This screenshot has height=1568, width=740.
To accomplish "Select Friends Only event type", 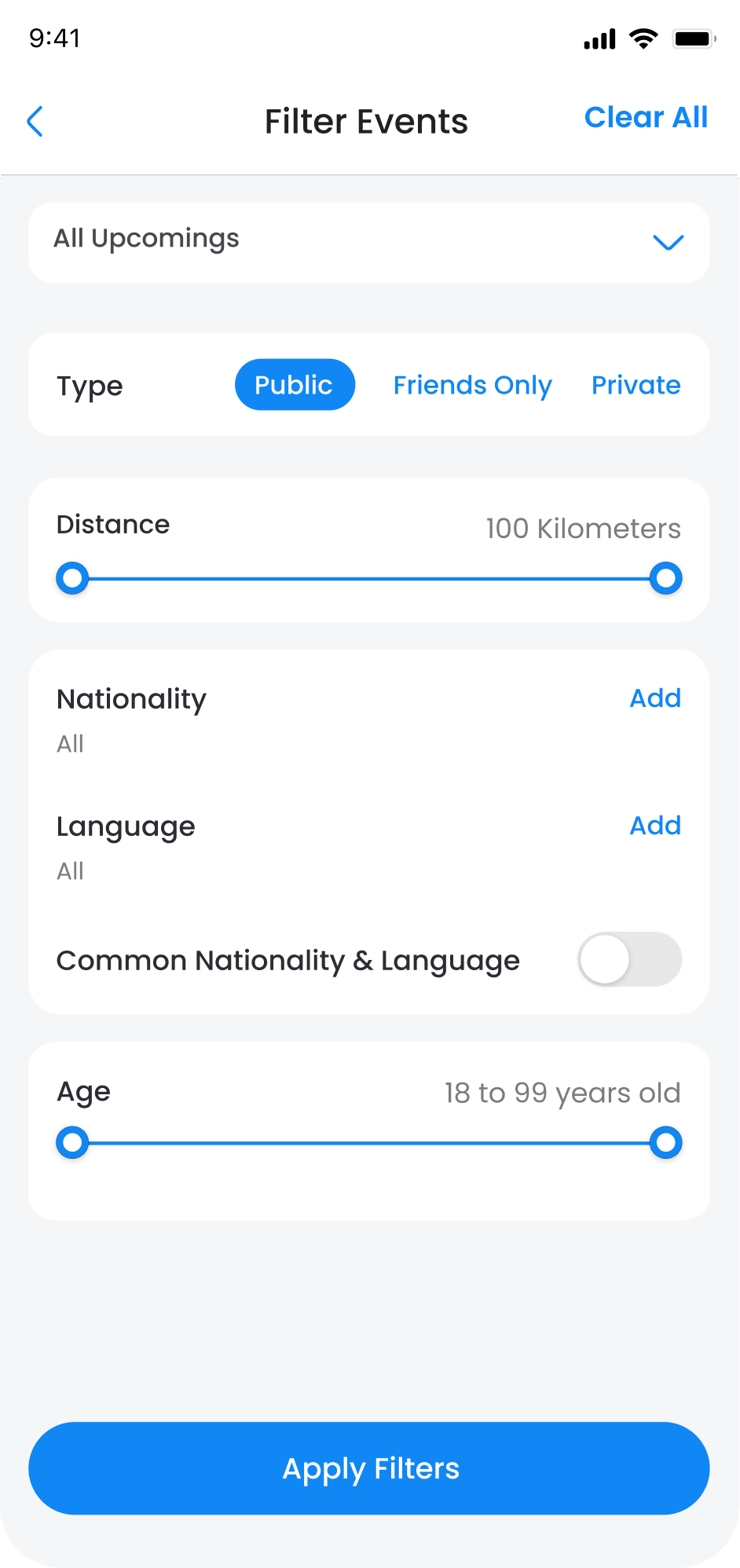I will pyautogui.click(x=472, y=385).
